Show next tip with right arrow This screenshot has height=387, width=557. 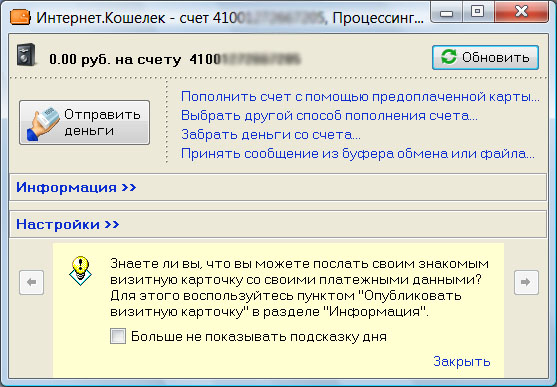526,283
